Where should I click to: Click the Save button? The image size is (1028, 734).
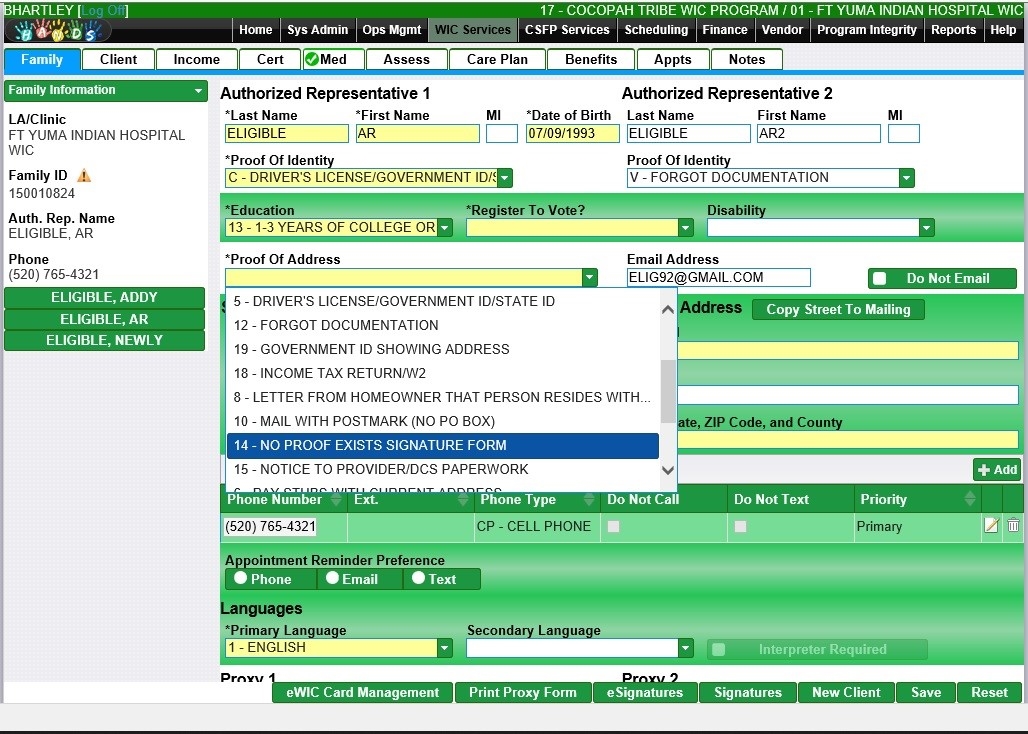925,692
